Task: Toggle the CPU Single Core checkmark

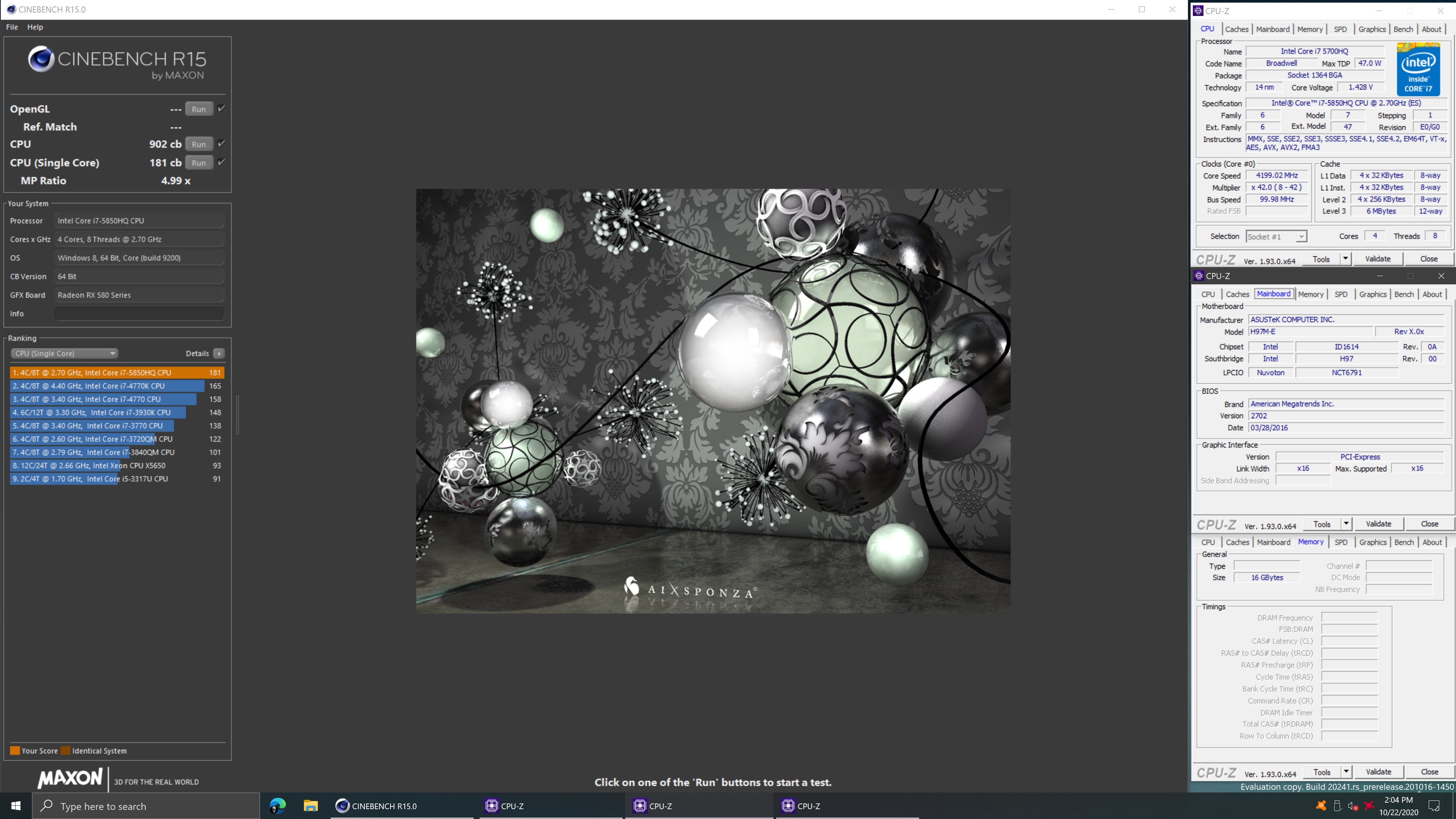Action: pos(221,162)
